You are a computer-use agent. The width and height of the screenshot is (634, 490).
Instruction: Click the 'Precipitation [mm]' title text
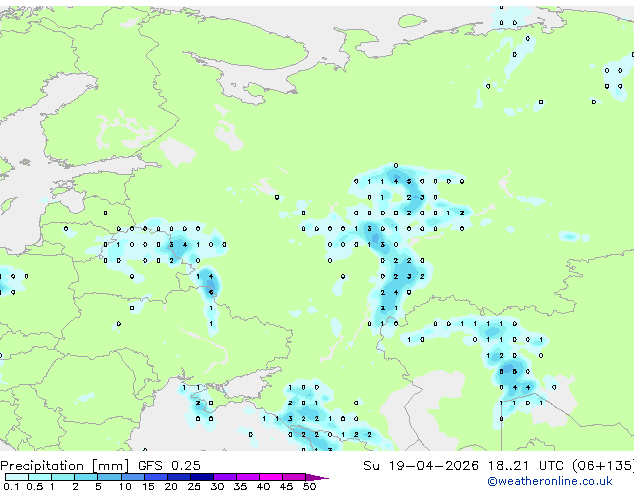(64, 466)
